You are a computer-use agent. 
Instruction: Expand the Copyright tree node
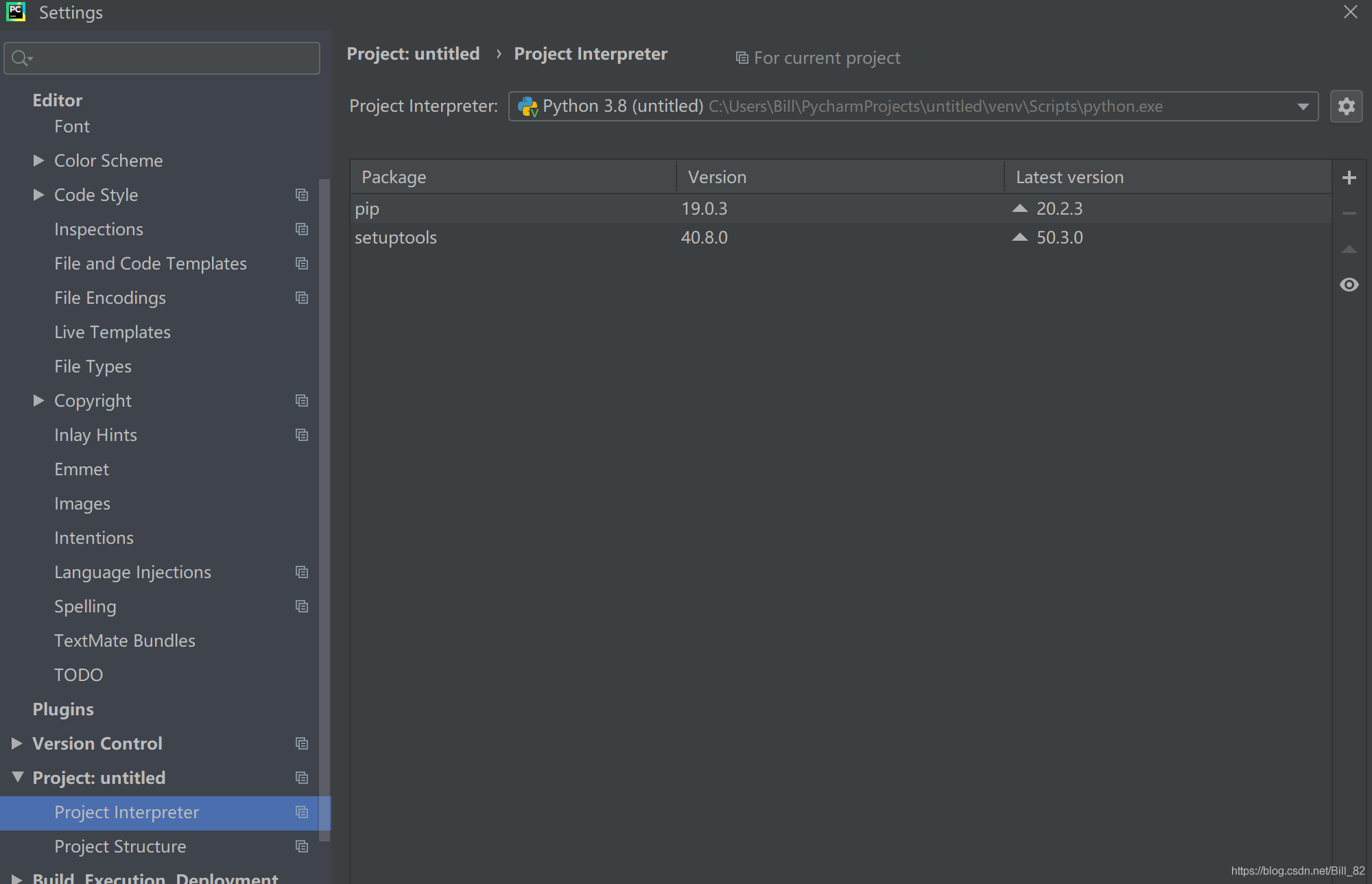[38, 401]
